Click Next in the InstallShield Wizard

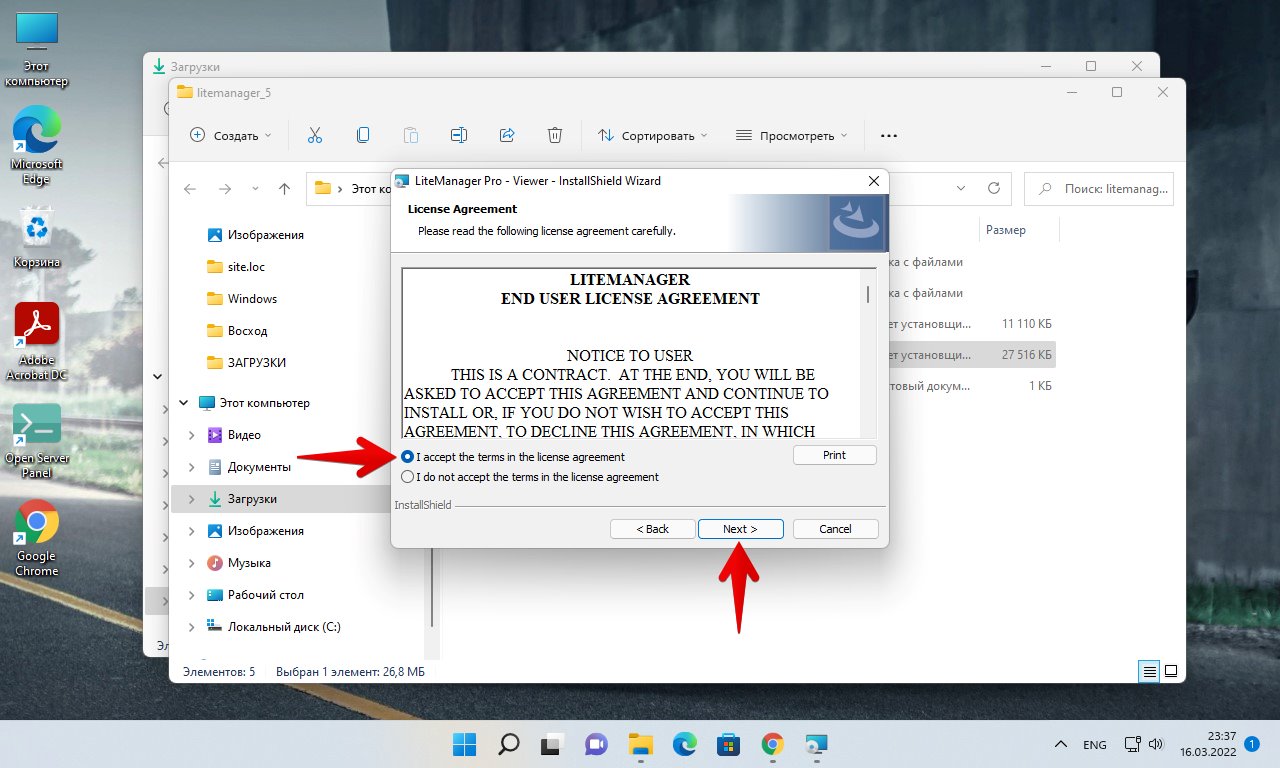740,528
